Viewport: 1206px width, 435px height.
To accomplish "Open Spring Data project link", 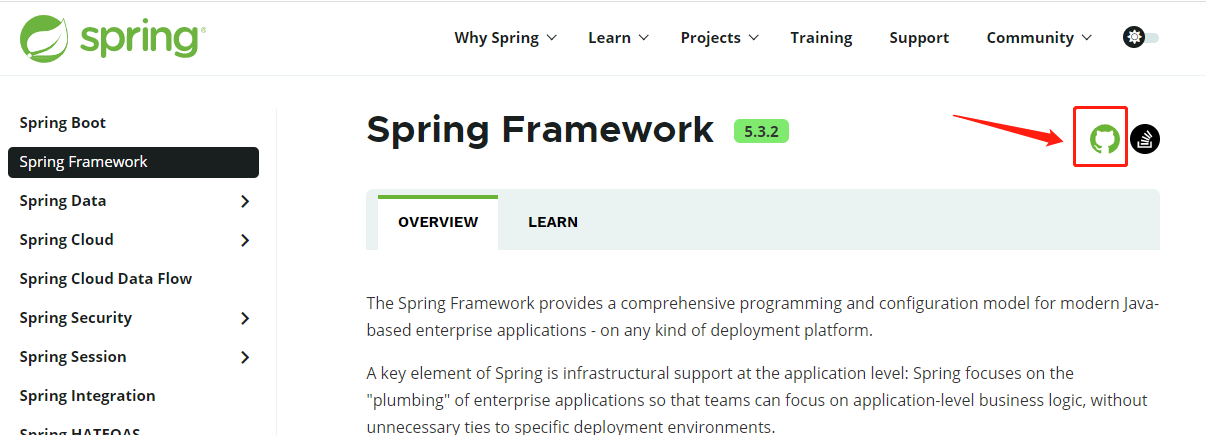I will pos(63,201).
